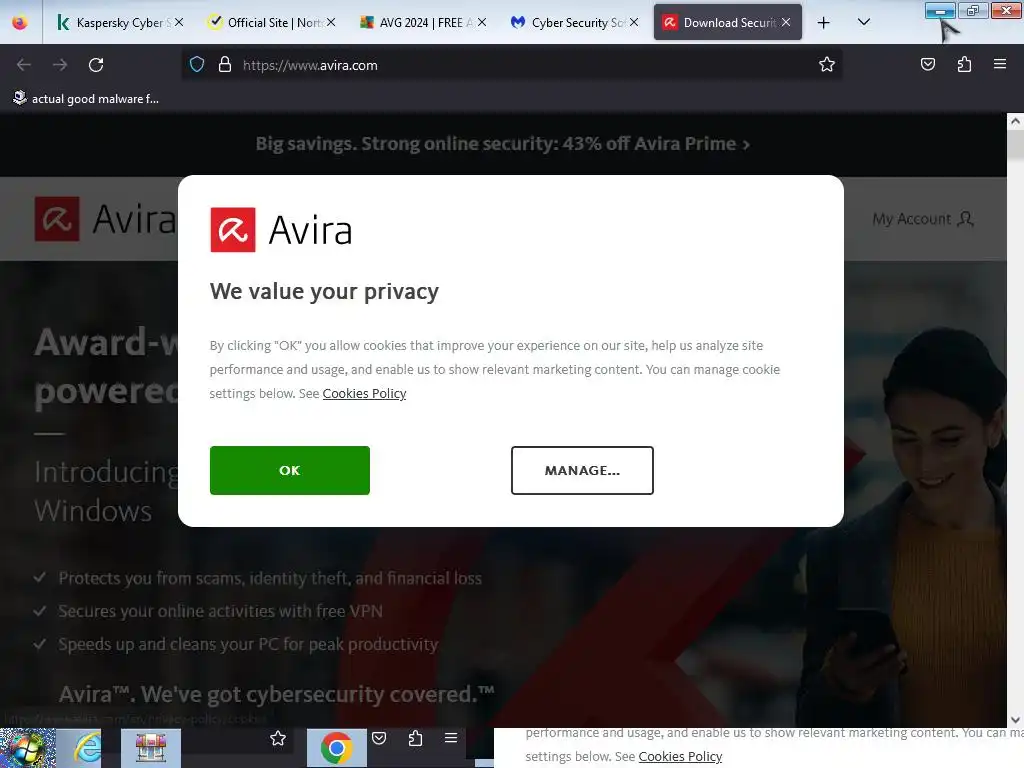1024x768 pixels.
Task: Open the list all tabs dropdown
Action: pyautogui.click(x=863, y=23)
